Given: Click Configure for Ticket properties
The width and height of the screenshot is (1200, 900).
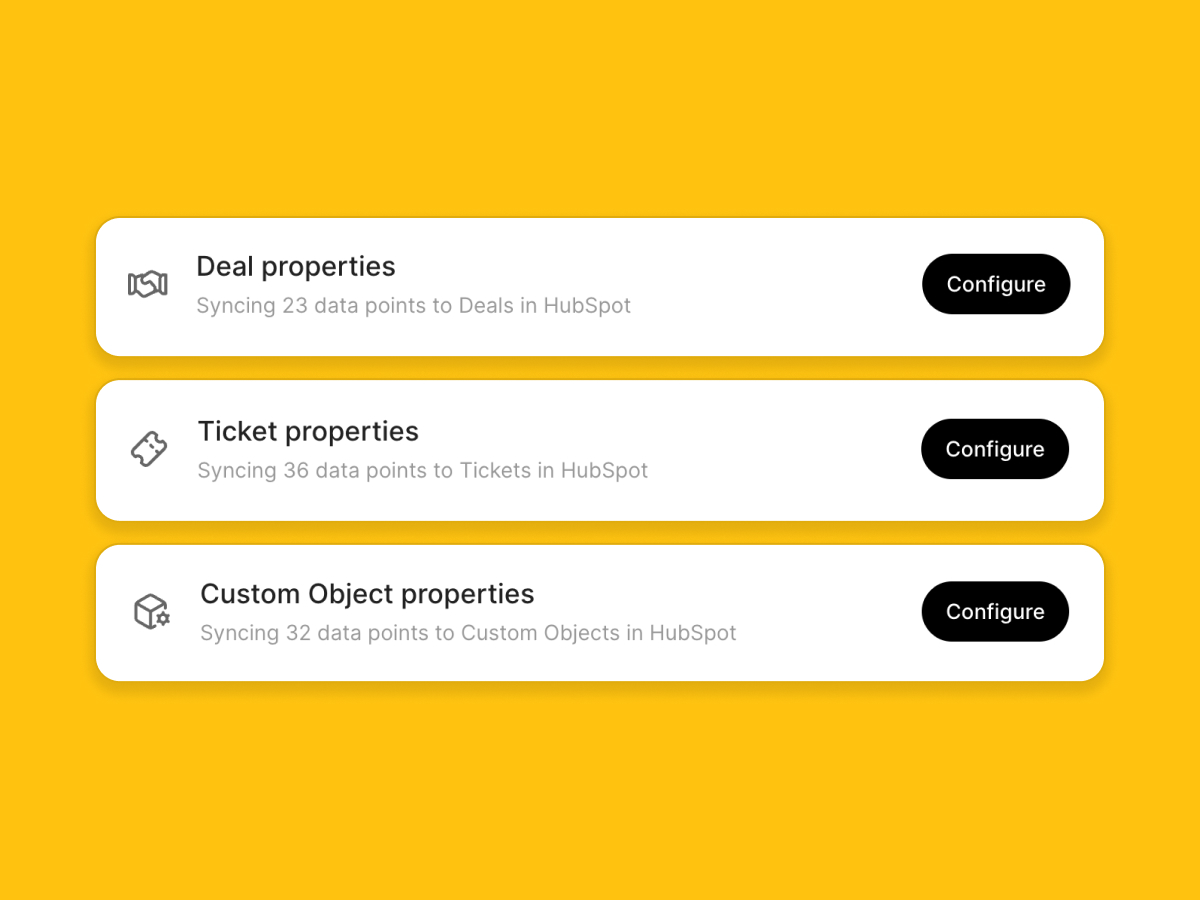Looking at the screenshot, I should click(x=995, y=449).
